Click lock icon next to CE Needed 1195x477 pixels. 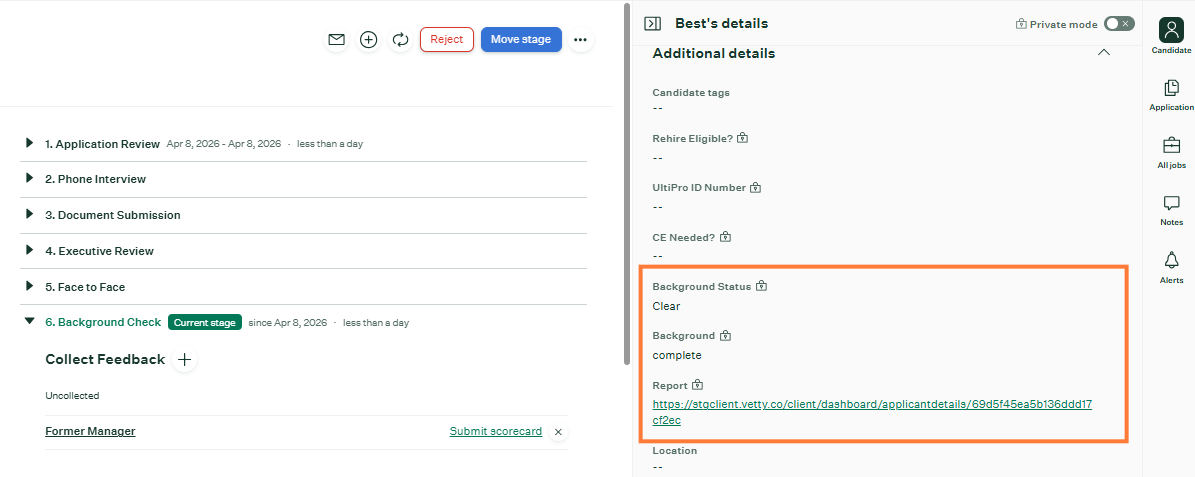(726, 237)
